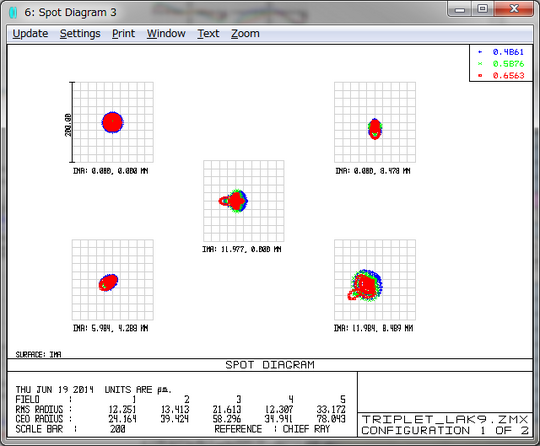Click the top-right spot plot IMA 0.000, 8.478

point(375,122)
